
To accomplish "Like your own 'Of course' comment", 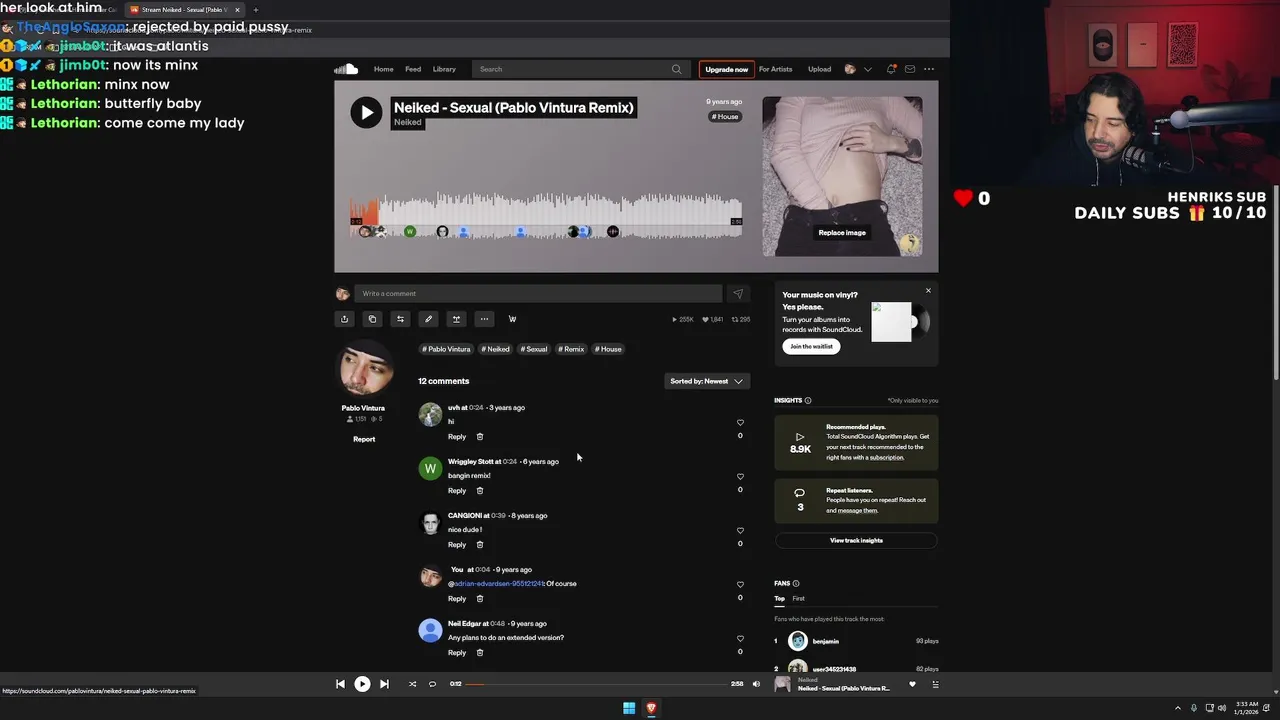I will [x=740, y=584].
